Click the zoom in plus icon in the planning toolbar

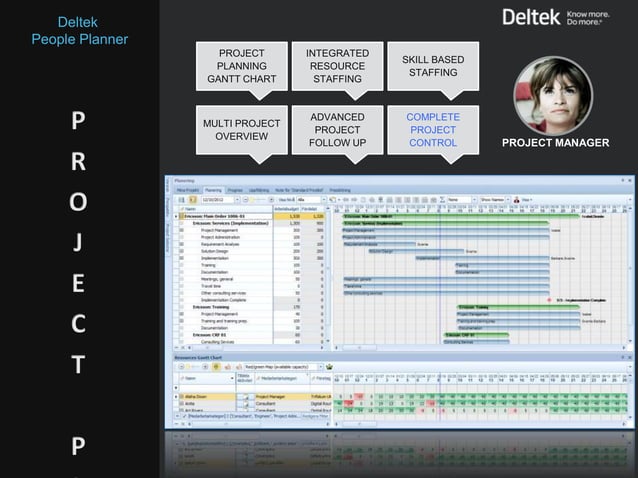pos(271,200)
